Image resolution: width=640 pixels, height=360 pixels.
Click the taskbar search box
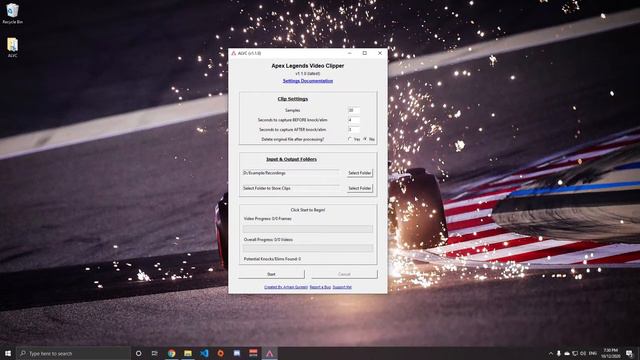pos(73,353)
